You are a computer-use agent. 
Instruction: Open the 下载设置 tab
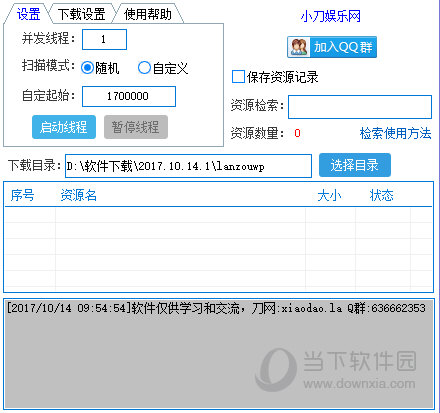(82, 14)
